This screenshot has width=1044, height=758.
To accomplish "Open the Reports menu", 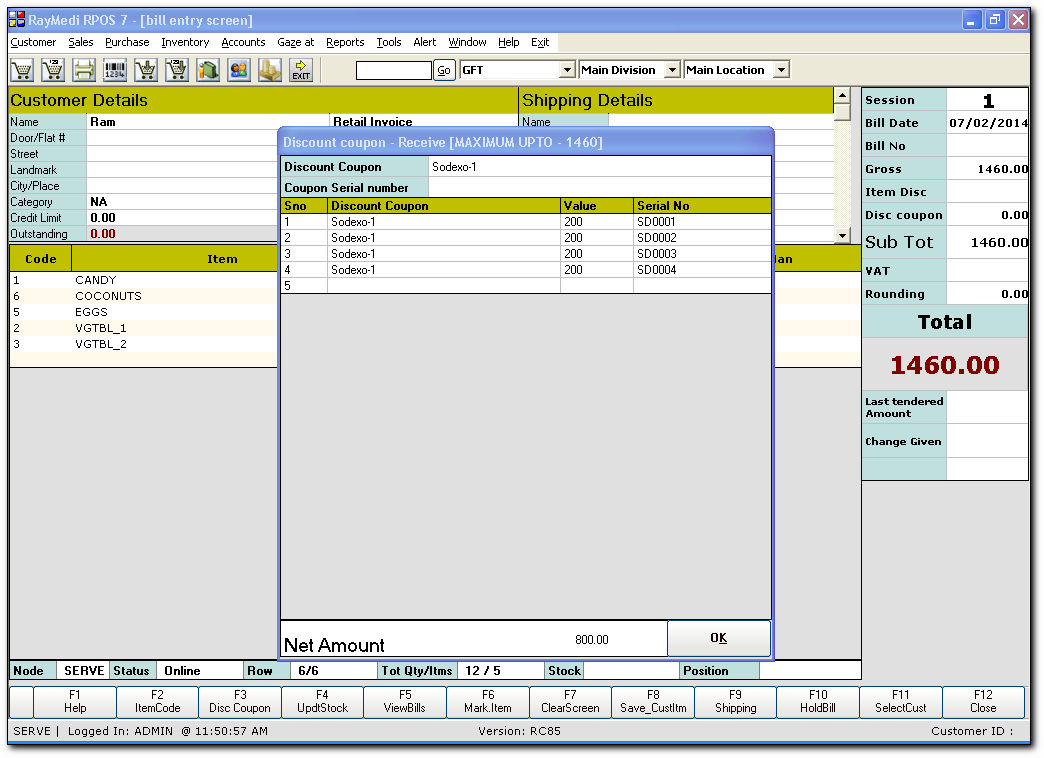I will [345, 42].
